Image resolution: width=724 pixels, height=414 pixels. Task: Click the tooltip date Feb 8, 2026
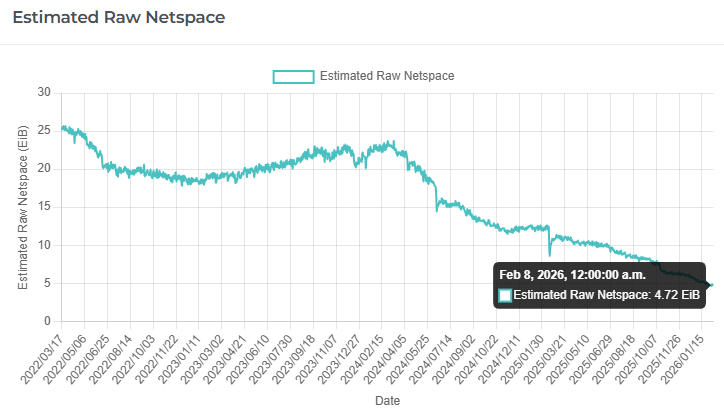click(x=574, y=274)
